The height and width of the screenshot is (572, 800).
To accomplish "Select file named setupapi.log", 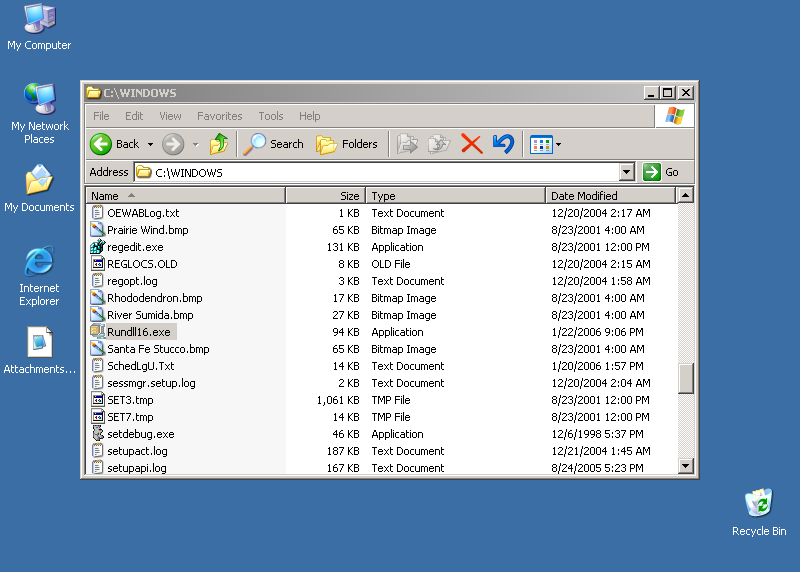I will coord(137,468).
